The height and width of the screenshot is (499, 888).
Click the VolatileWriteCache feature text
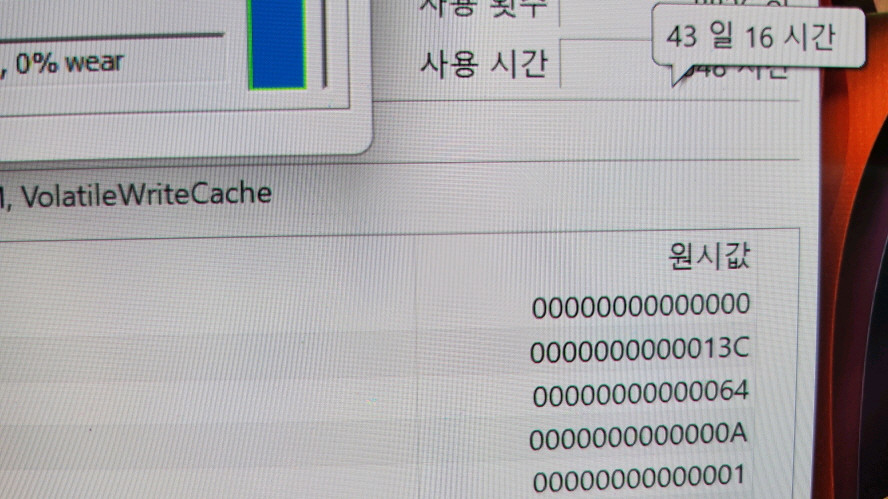tap(146, 195)
